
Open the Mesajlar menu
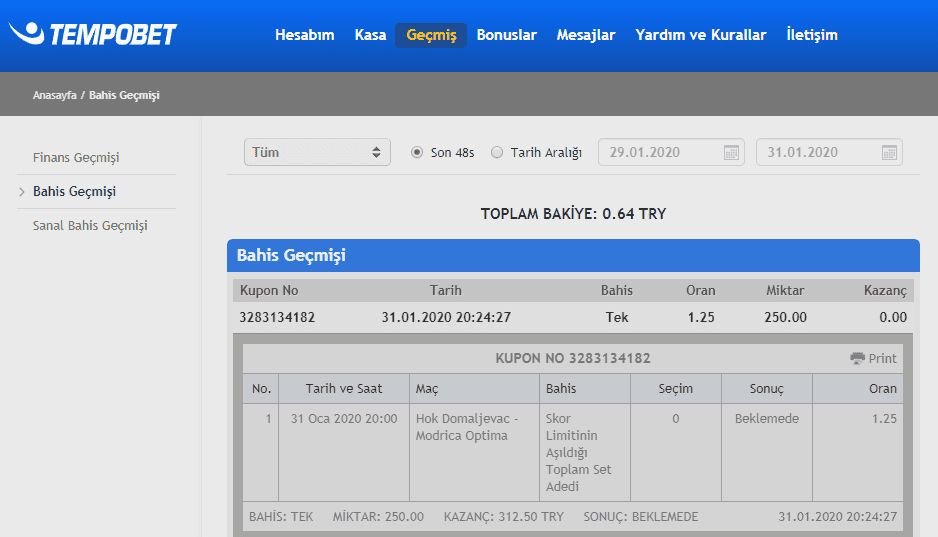pos(586,35)
